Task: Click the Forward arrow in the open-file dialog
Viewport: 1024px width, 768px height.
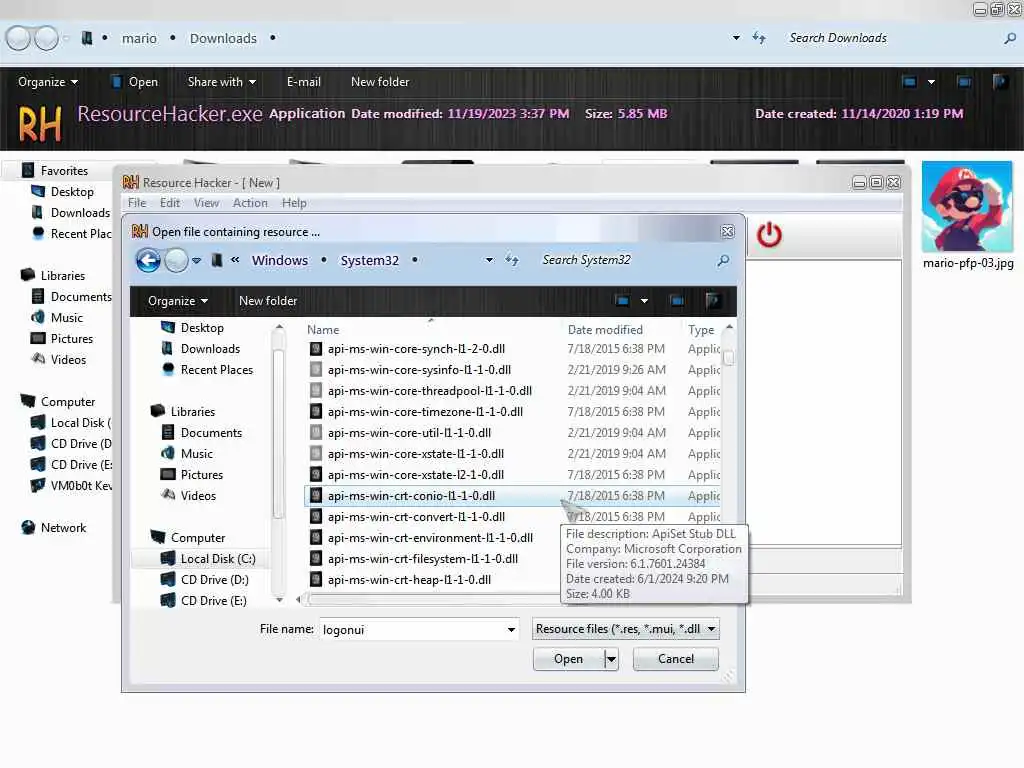Action: click(x=176, y=261)
